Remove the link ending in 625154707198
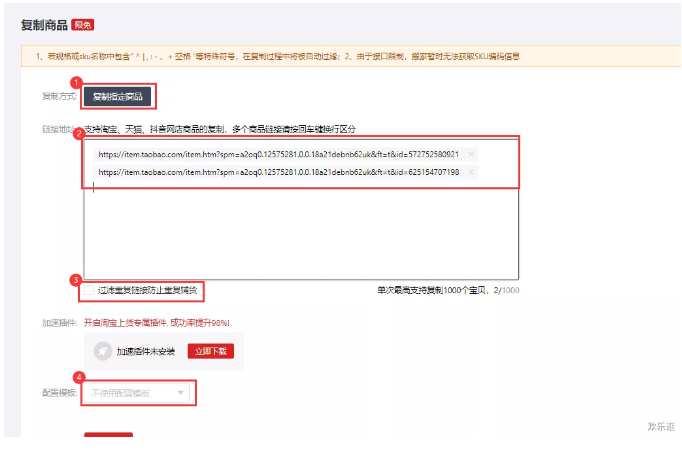 (x=471, y=172)
